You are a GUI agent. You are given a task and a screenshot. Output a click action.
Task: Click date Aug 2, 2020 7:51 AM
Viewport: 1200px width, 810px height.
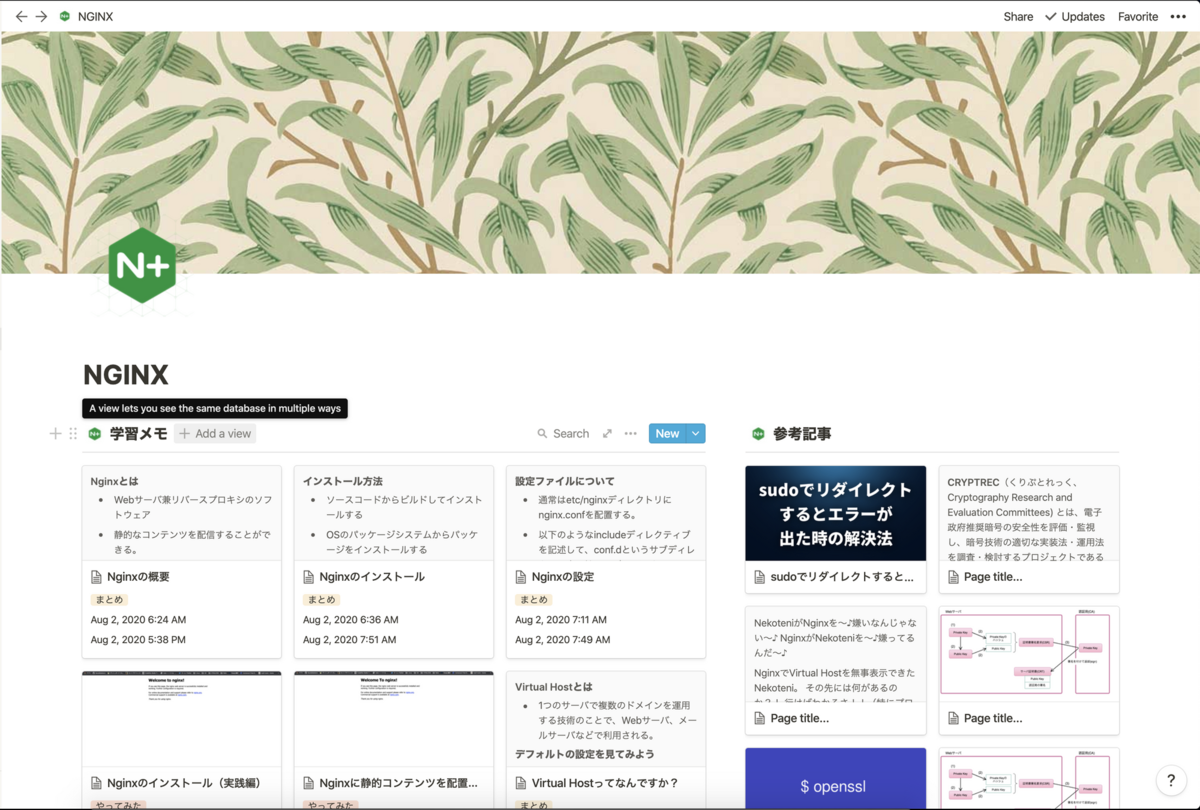[350, 640]
